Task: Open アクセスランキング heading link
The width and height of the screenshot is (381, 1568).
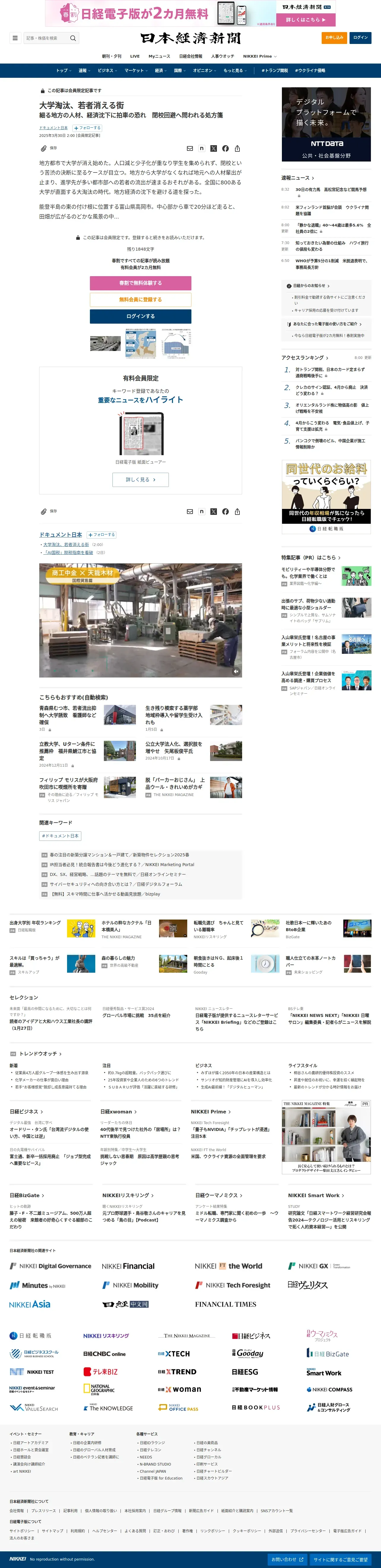Action: tap(305, 358)
